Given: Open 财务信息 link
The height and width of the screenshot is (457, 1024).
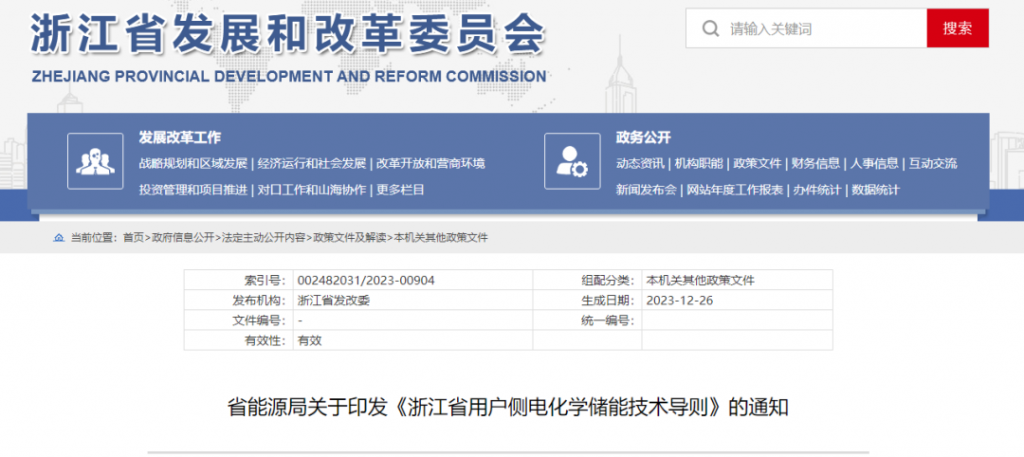Looking at the screenshot, I should pyautogui.click(x=816, y=164).
